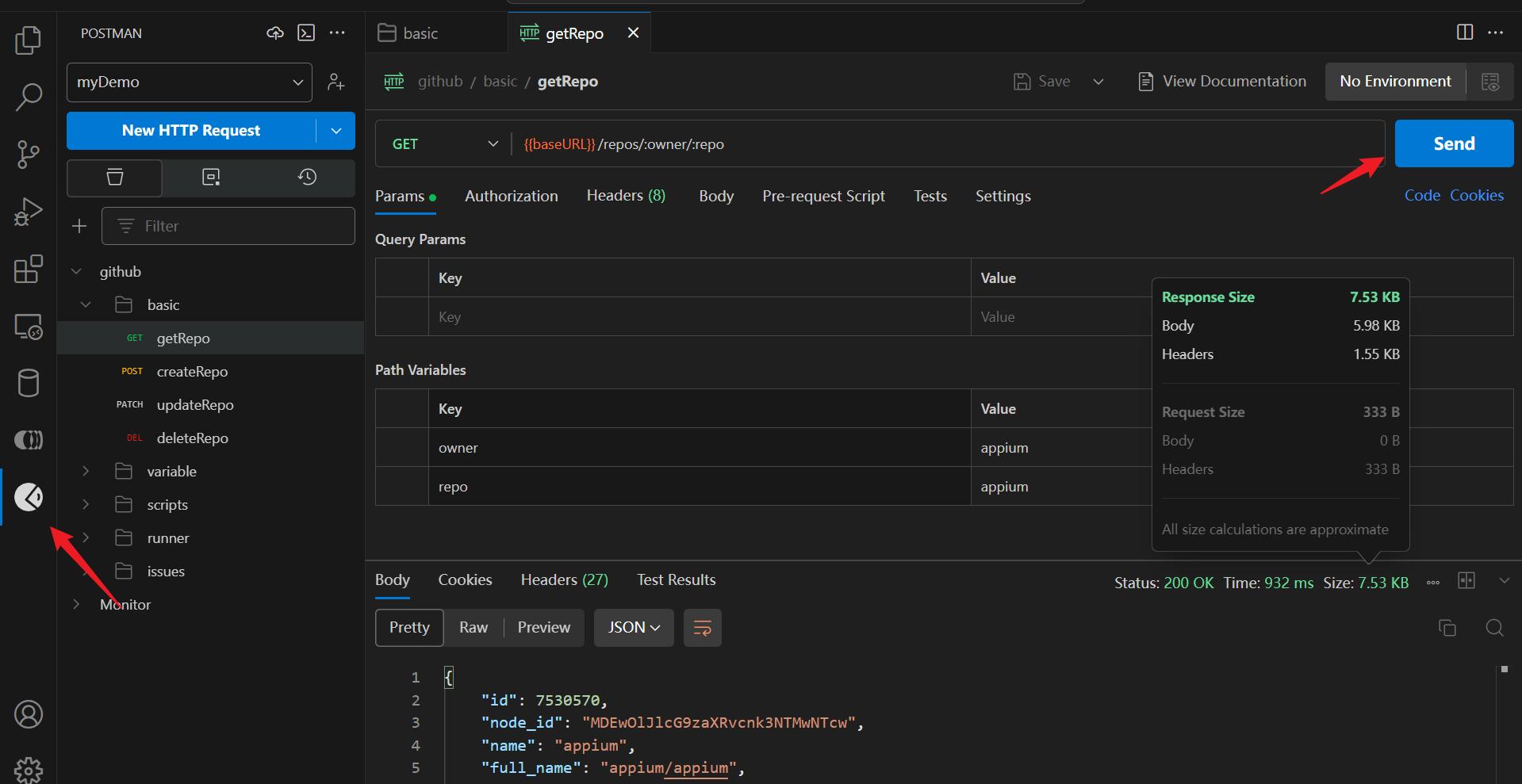The width and height of the screenshot is (1522, 784).
Task: Expand the scripts folder
Action: 86,505
